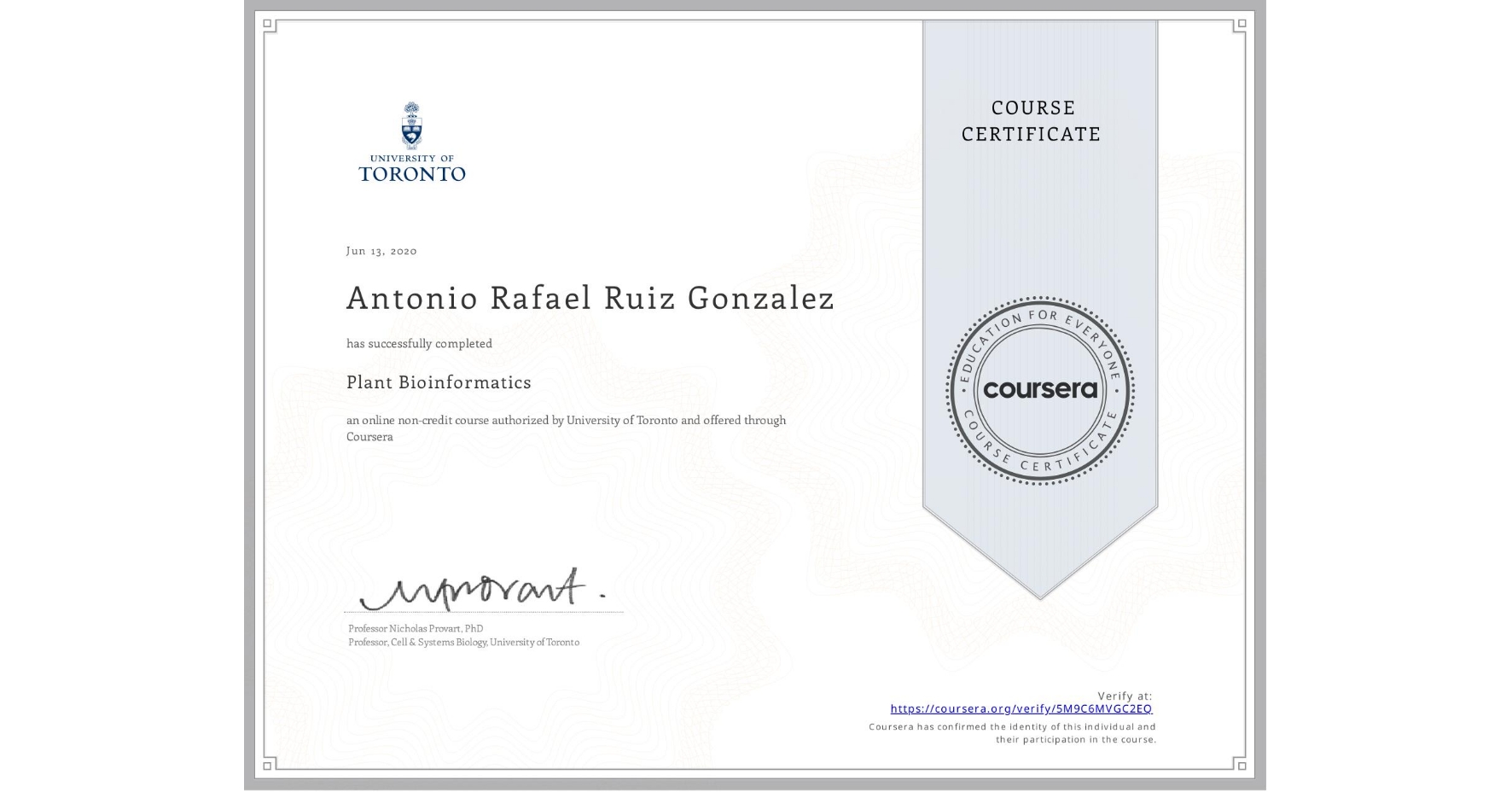Viewport: 1512px width, 792px height.
Task: Select the Plant Bioinformatics course title
Action: 438,382
